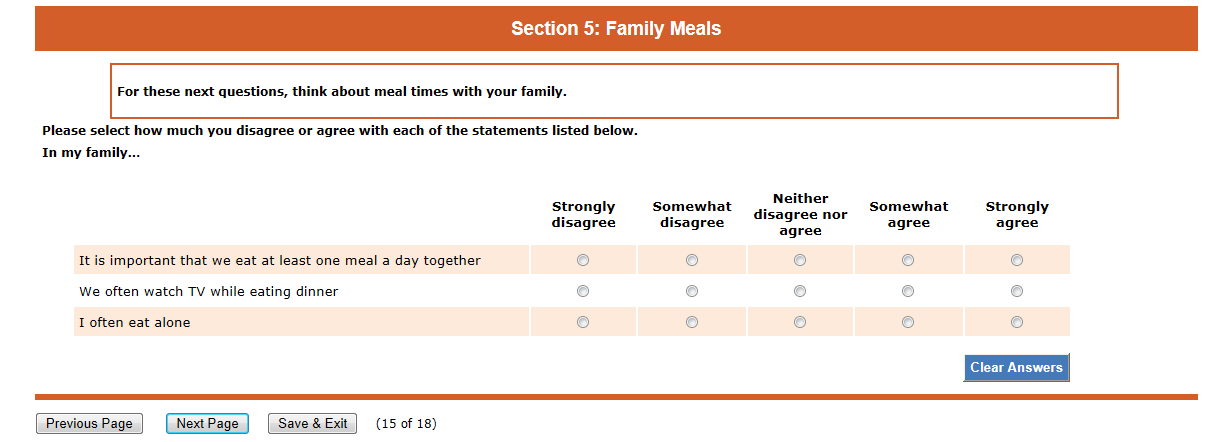Pick Neither disagree nor agree for eating alone
This screenshot has width=1211, height=442.
pos(800,322)
